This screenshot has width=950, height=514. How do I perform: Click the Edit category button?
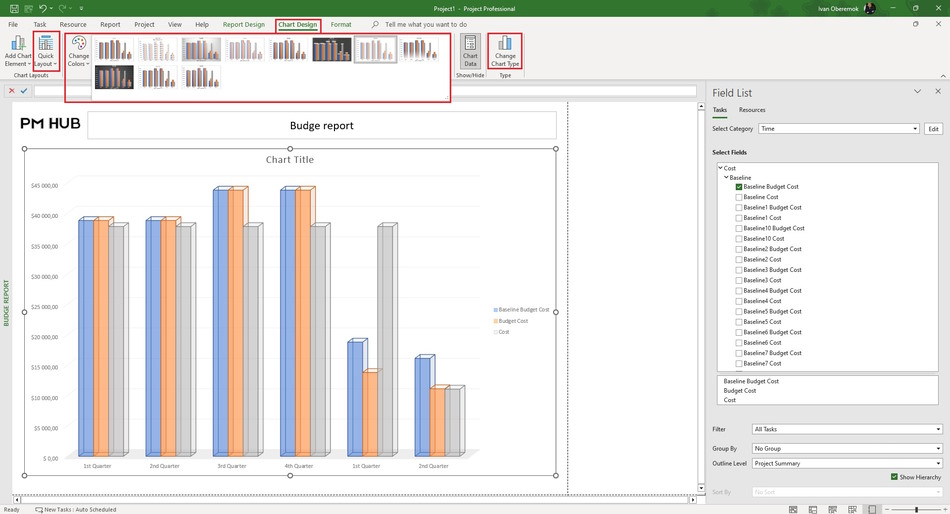[x=934, y=128]
